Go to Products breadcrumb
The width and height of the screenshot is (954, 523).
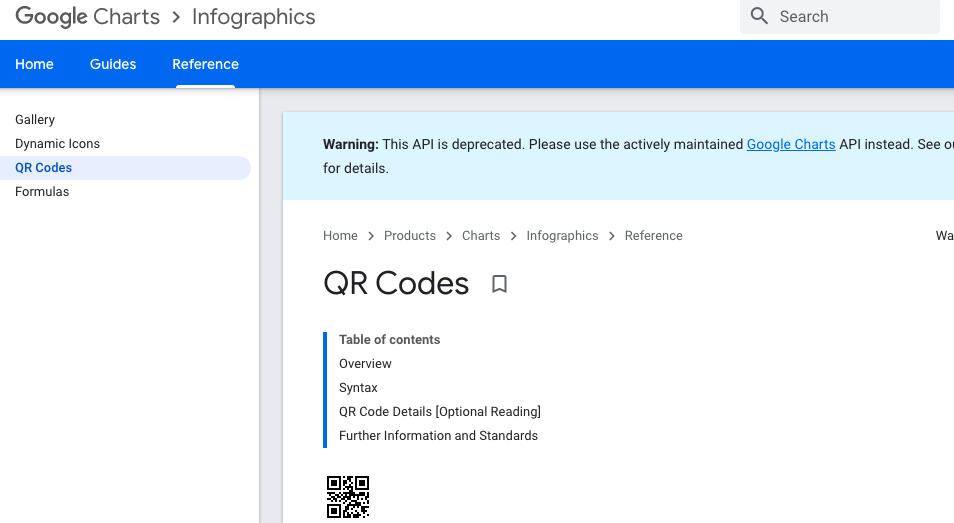pos(409,235)
